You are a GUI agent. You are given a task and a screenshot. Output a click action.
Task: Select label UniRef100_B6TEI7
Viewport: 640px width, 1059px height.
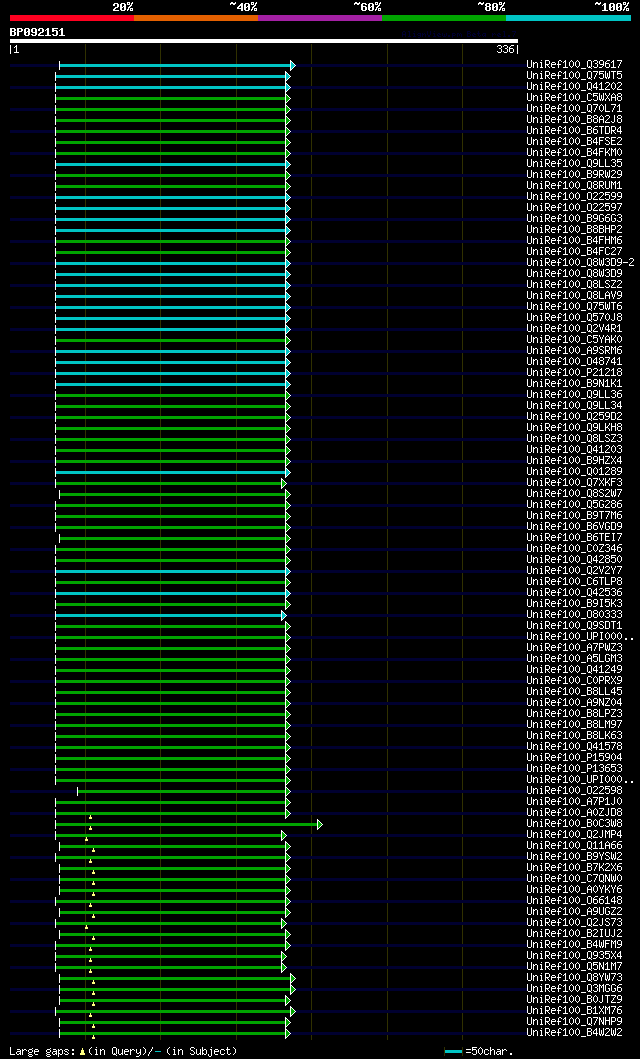(x=574, y=538)
